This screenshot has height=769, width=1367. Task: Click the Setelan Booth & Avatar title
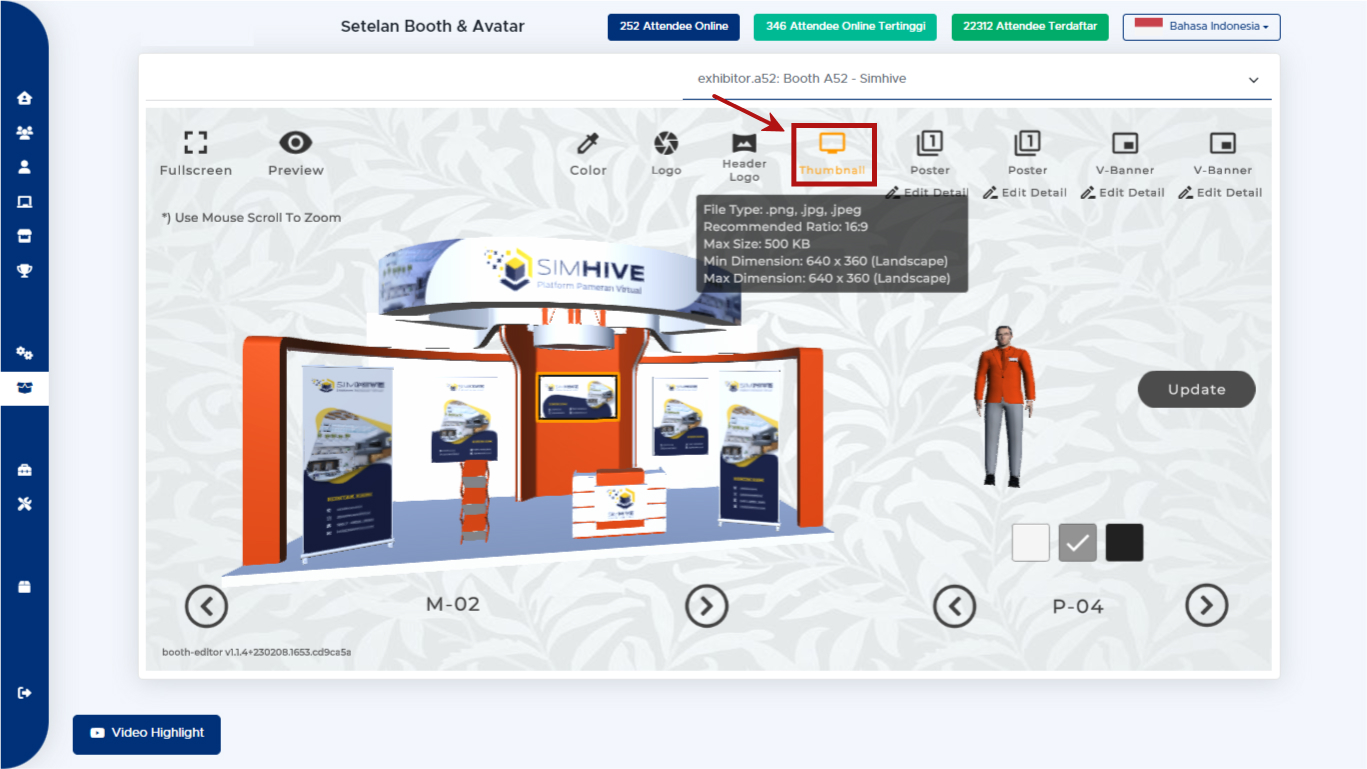(x=433, y=26)
